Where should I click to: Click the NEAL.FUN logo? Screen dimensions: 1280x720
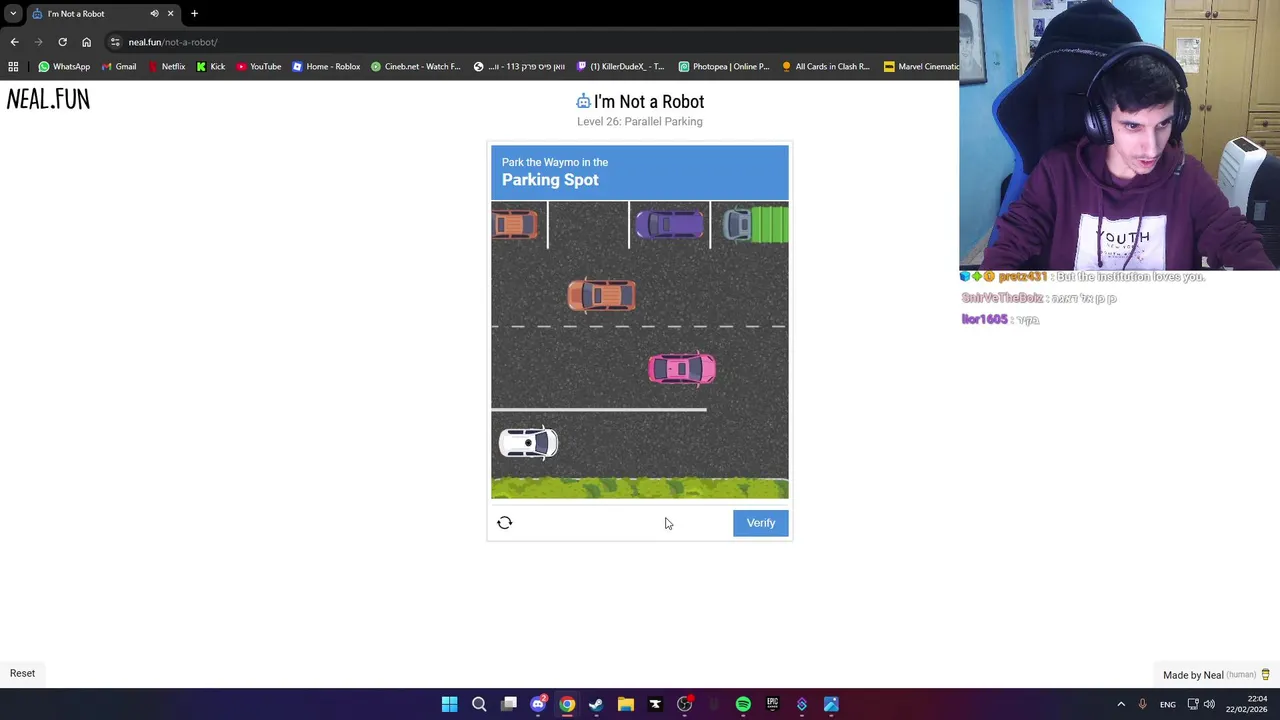(x=48, y=99)
